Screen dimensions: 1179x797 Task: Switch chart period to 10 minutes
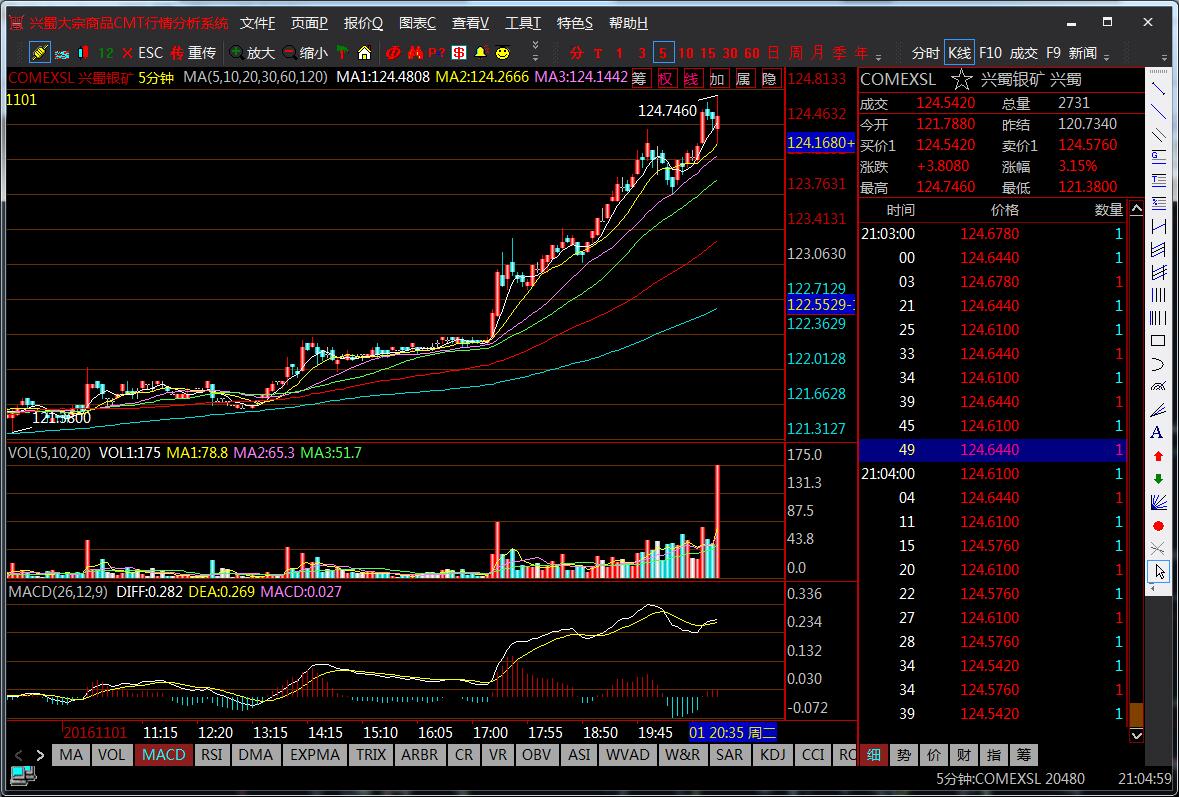point(686,53)
